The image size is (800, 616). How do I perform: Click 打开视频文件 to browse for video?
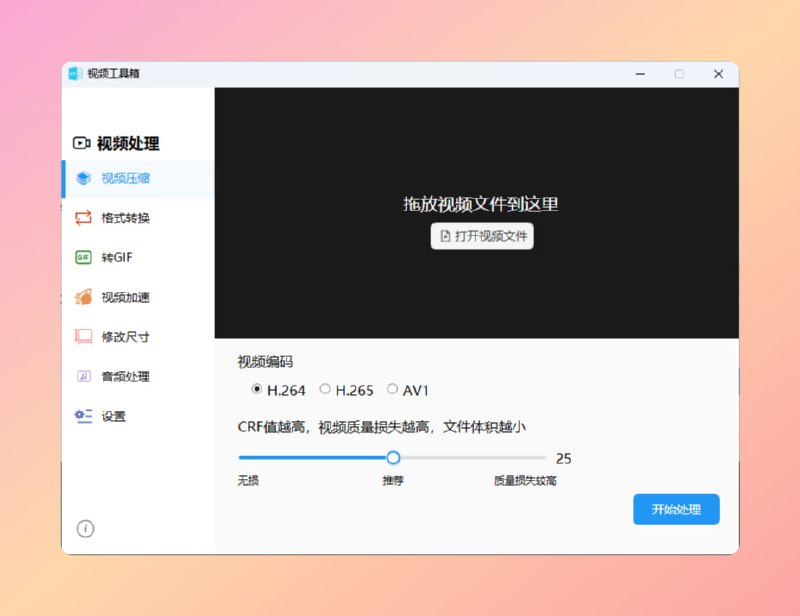[x=484, y=236]
